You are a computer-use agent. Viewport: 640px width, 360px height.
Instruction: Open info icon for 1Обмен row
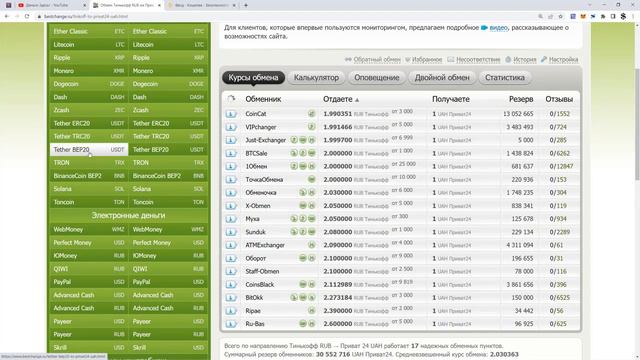pyautogui.click(x=231, y=167)
